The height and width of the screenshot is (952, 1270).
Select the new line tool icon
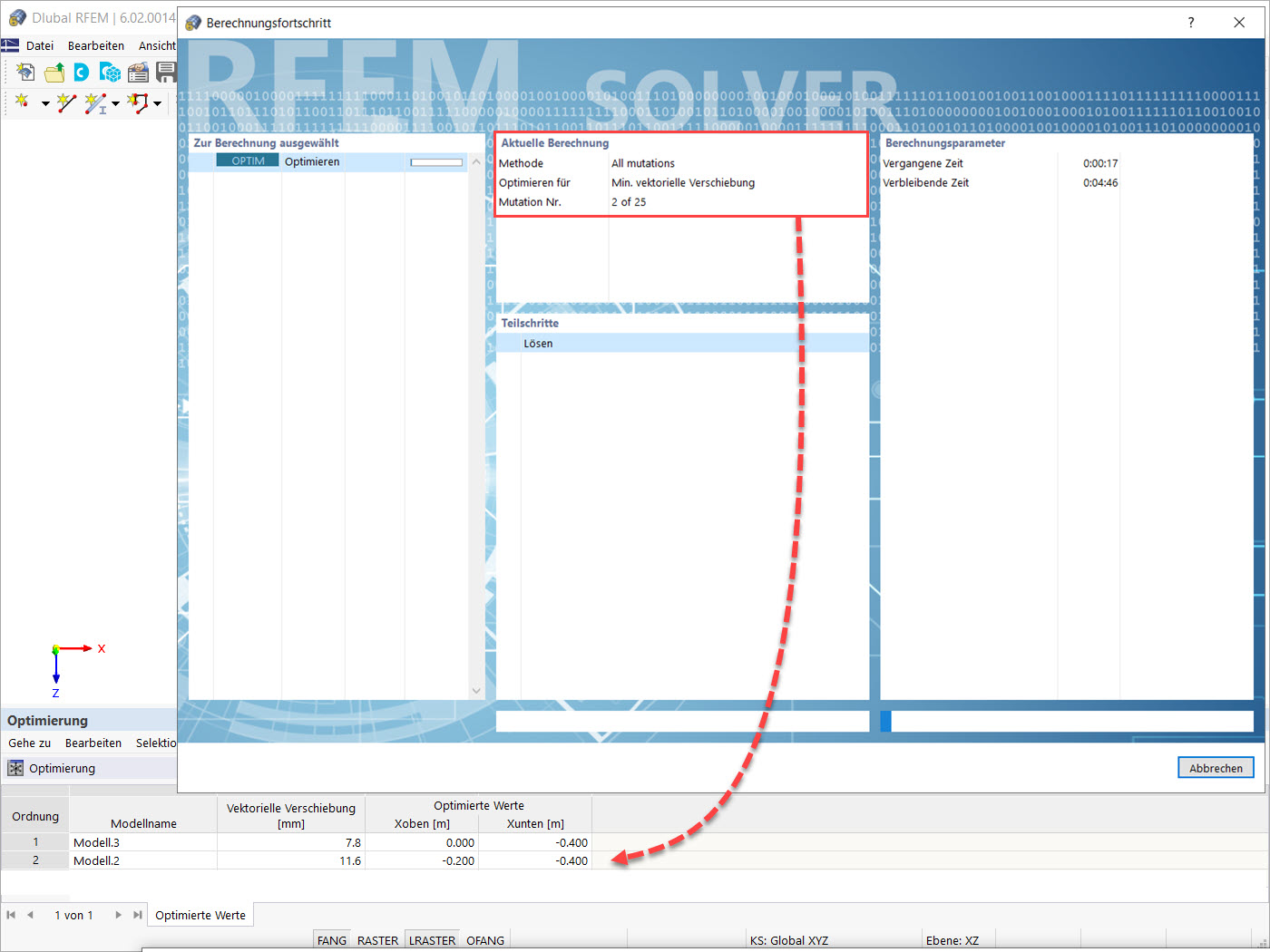(66, 102)
